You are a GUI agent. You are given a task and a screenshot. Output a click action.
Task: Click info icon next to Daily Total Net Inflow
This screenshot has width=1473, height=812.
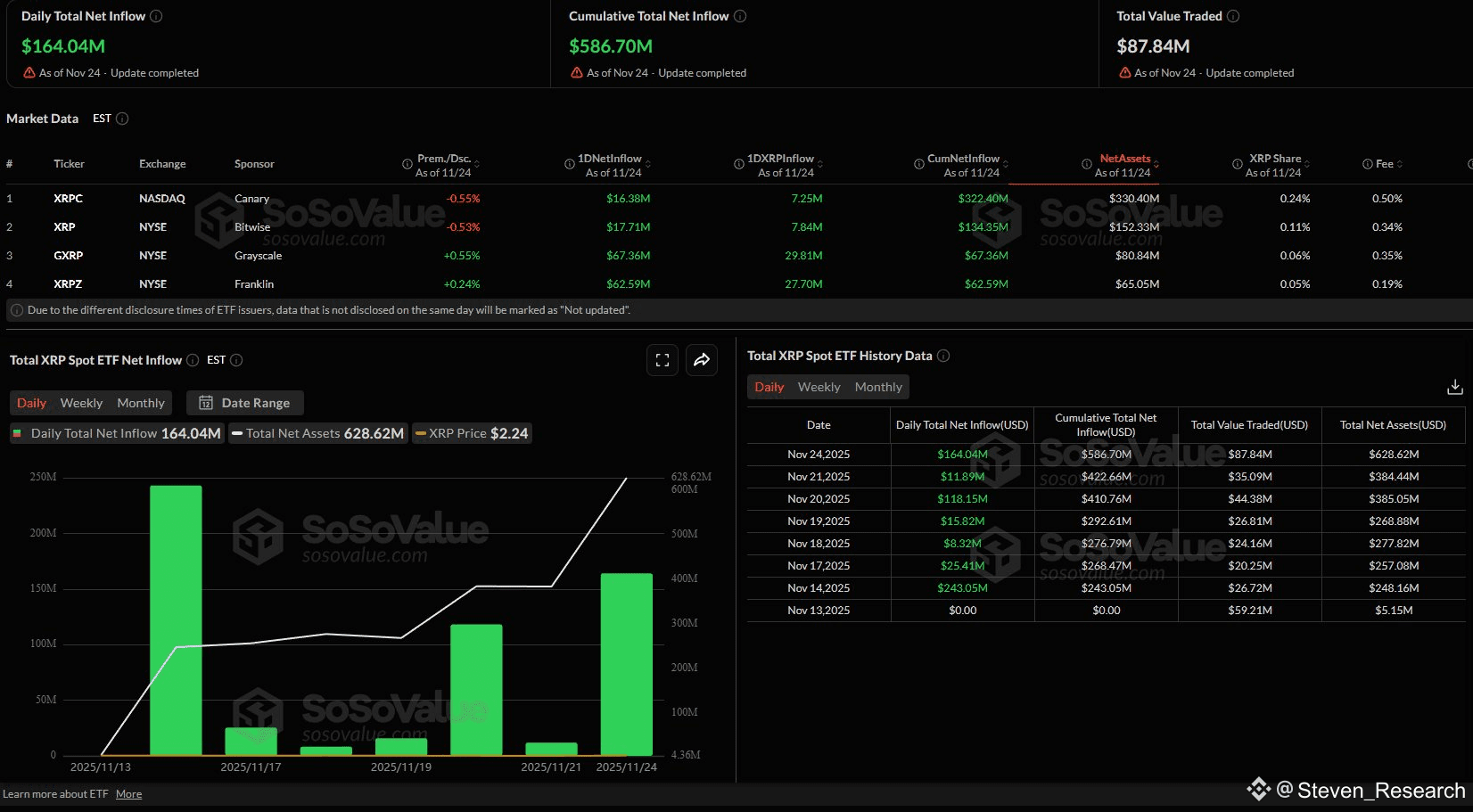click(x=156, y=16)
